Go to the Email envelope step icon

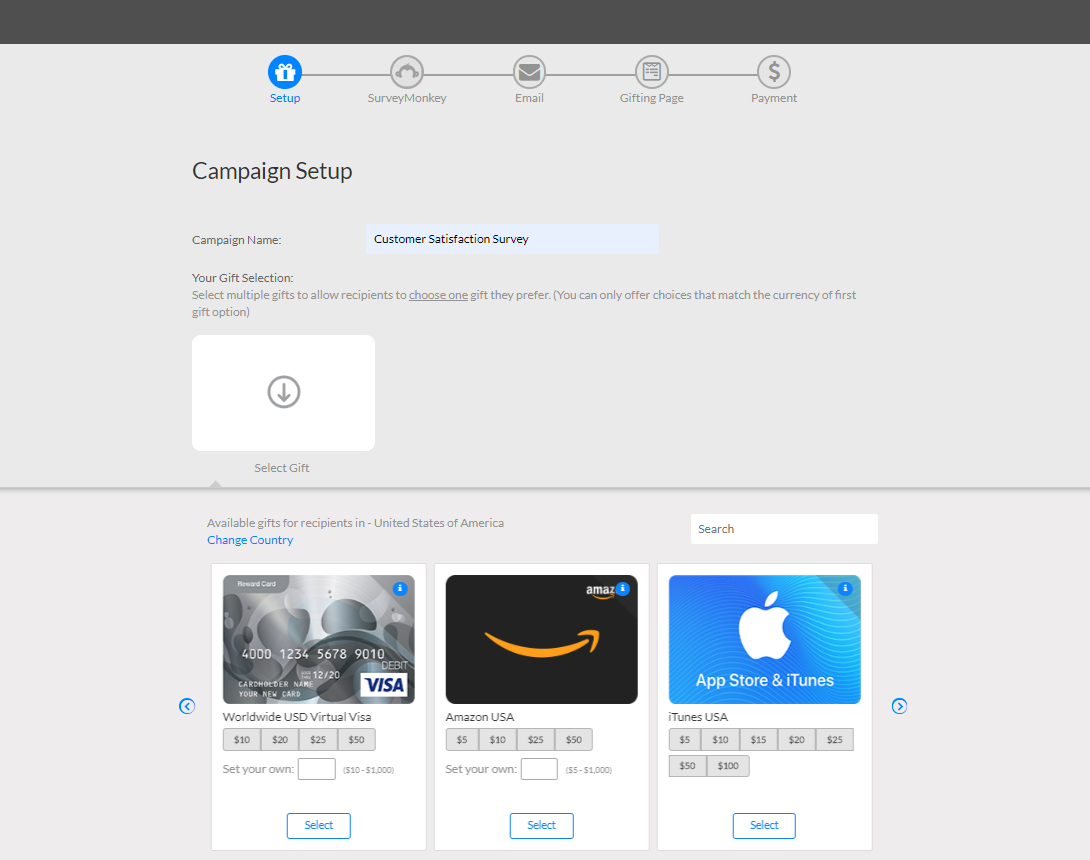529,72
